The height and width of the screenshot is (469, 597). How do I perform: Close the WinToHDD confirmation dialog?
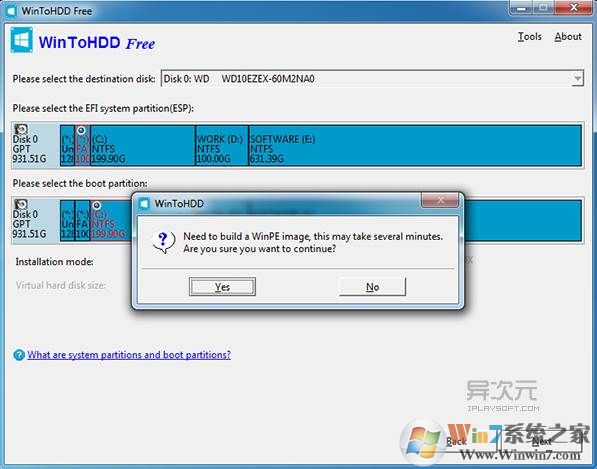coord(440,200)
